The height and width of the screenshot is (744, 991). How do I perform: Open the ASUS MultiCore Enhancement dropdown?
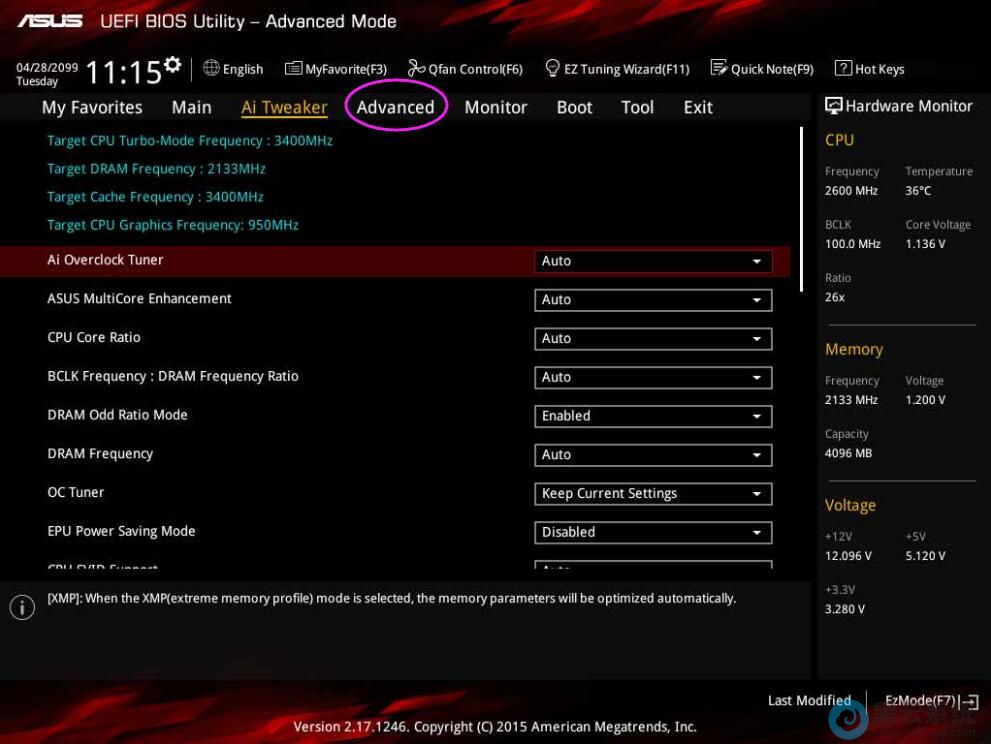pyautogui.click(x=653, y=300)
